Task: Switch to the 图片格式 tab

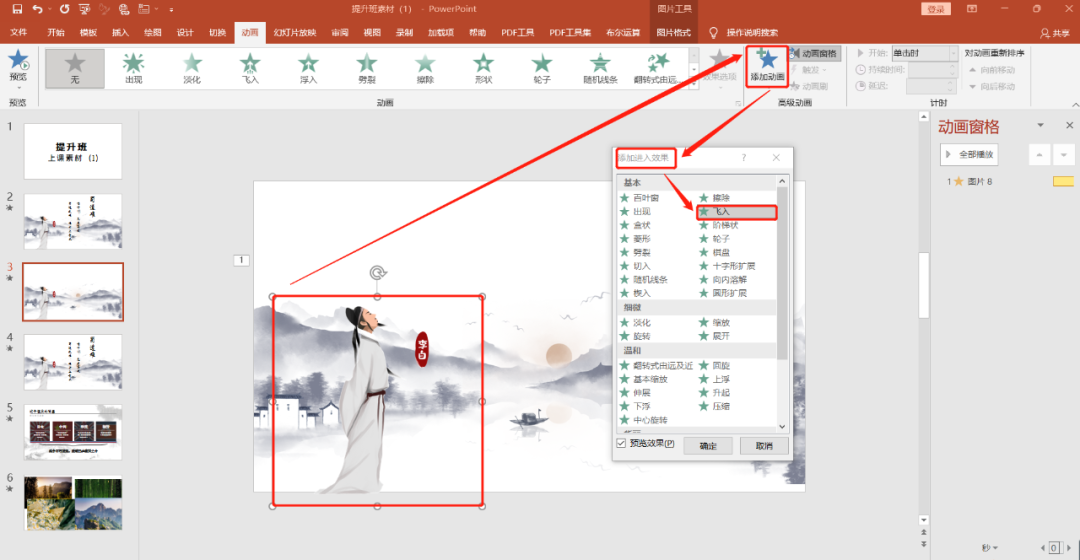Action: (673, 32)
